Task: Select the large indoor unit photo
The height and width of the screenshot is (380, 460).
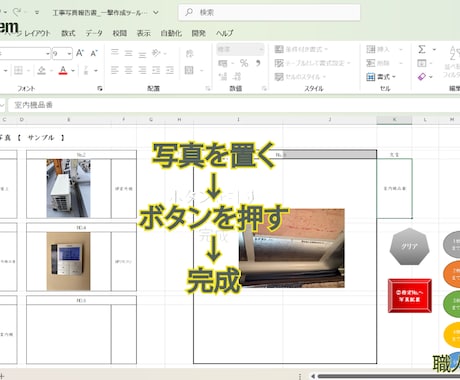Action: (x=292, y=248)
